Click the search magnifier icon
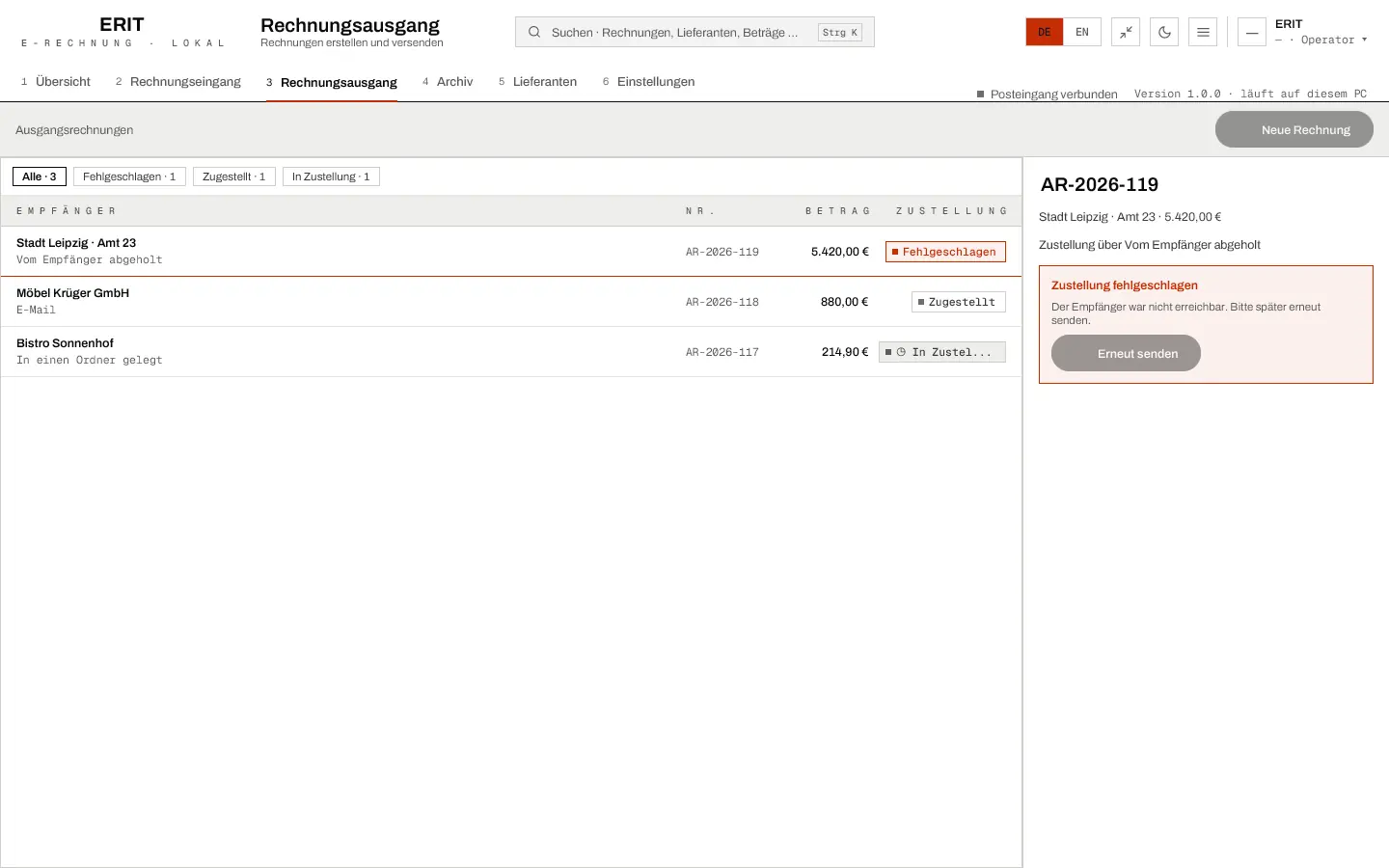 point(534,32)
